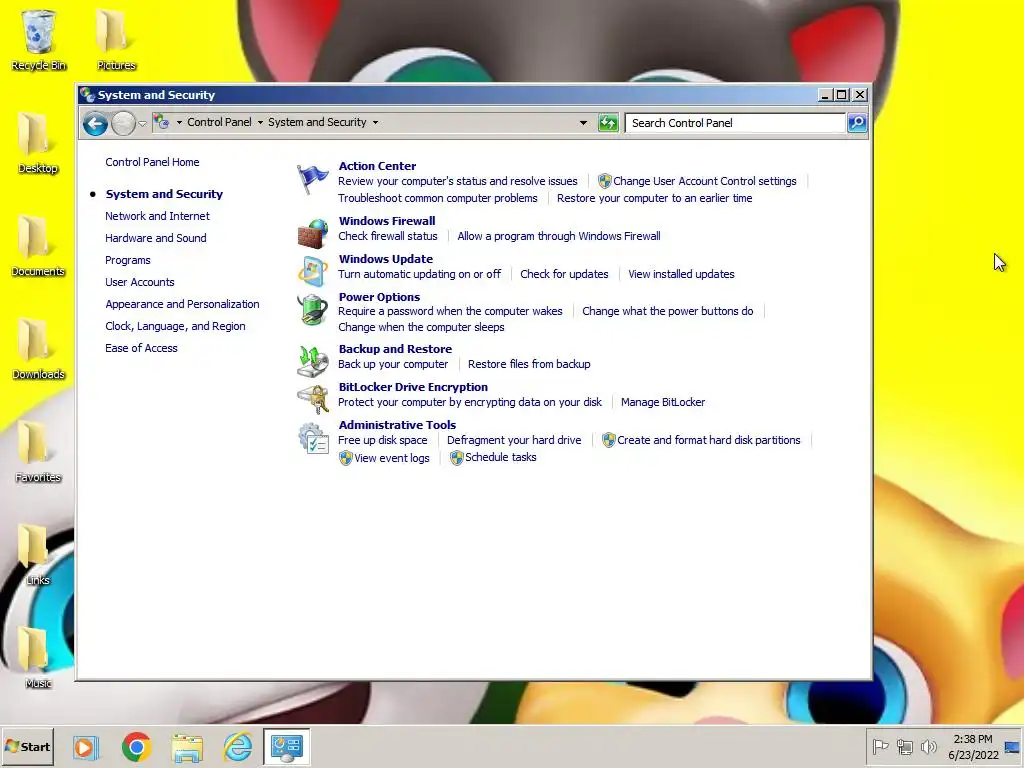
Task: Open the address bar history dropdown
Action: point(583,123)
